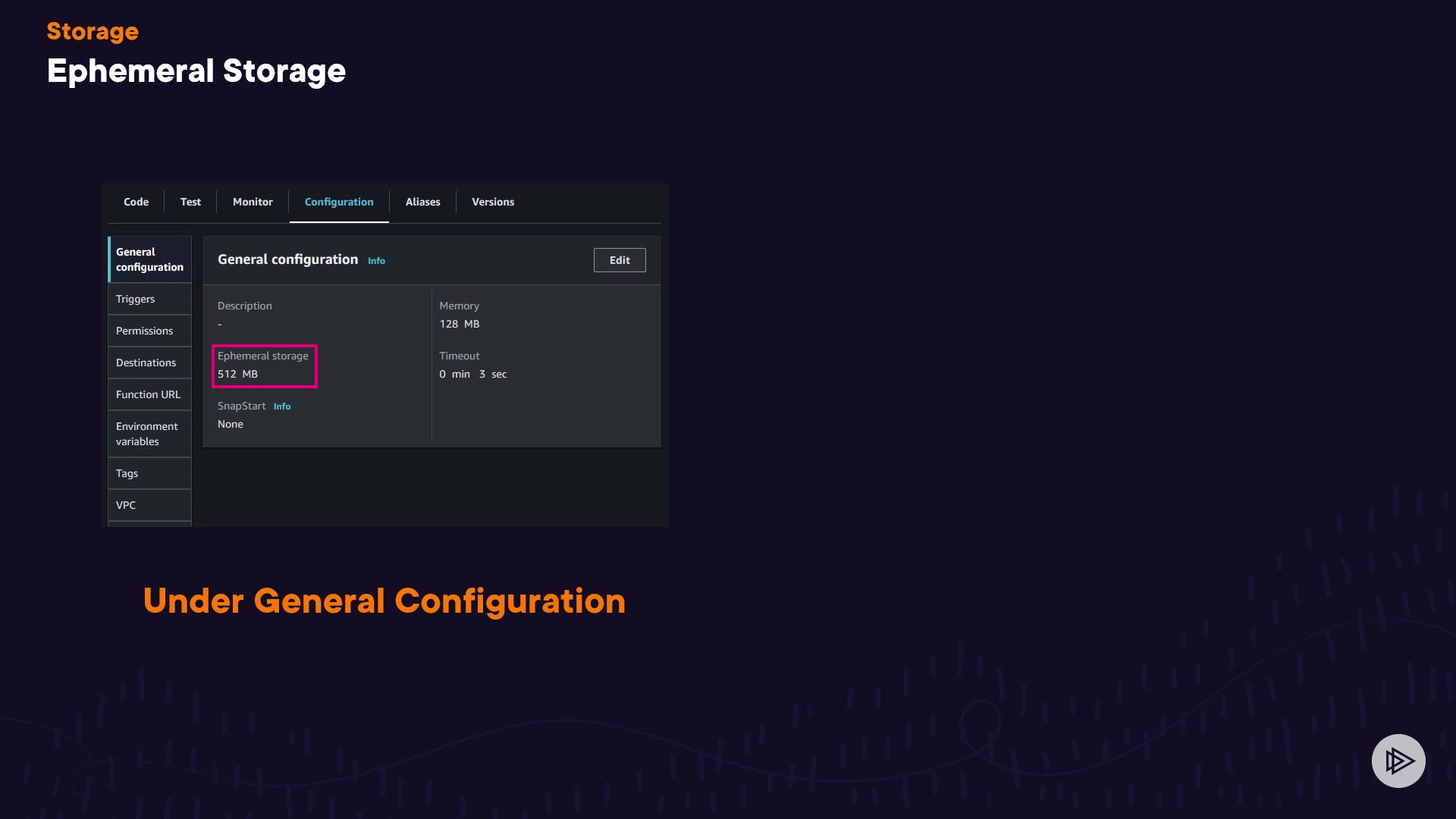The image size is (1456, 819).
Task: Open Destinations settings in sidebar
Action: click(146, 362)
